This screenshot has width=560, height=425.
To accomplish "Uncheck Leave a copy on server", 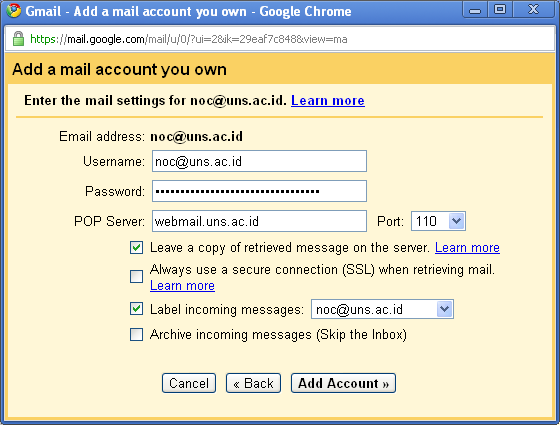I will coord(136,248).
